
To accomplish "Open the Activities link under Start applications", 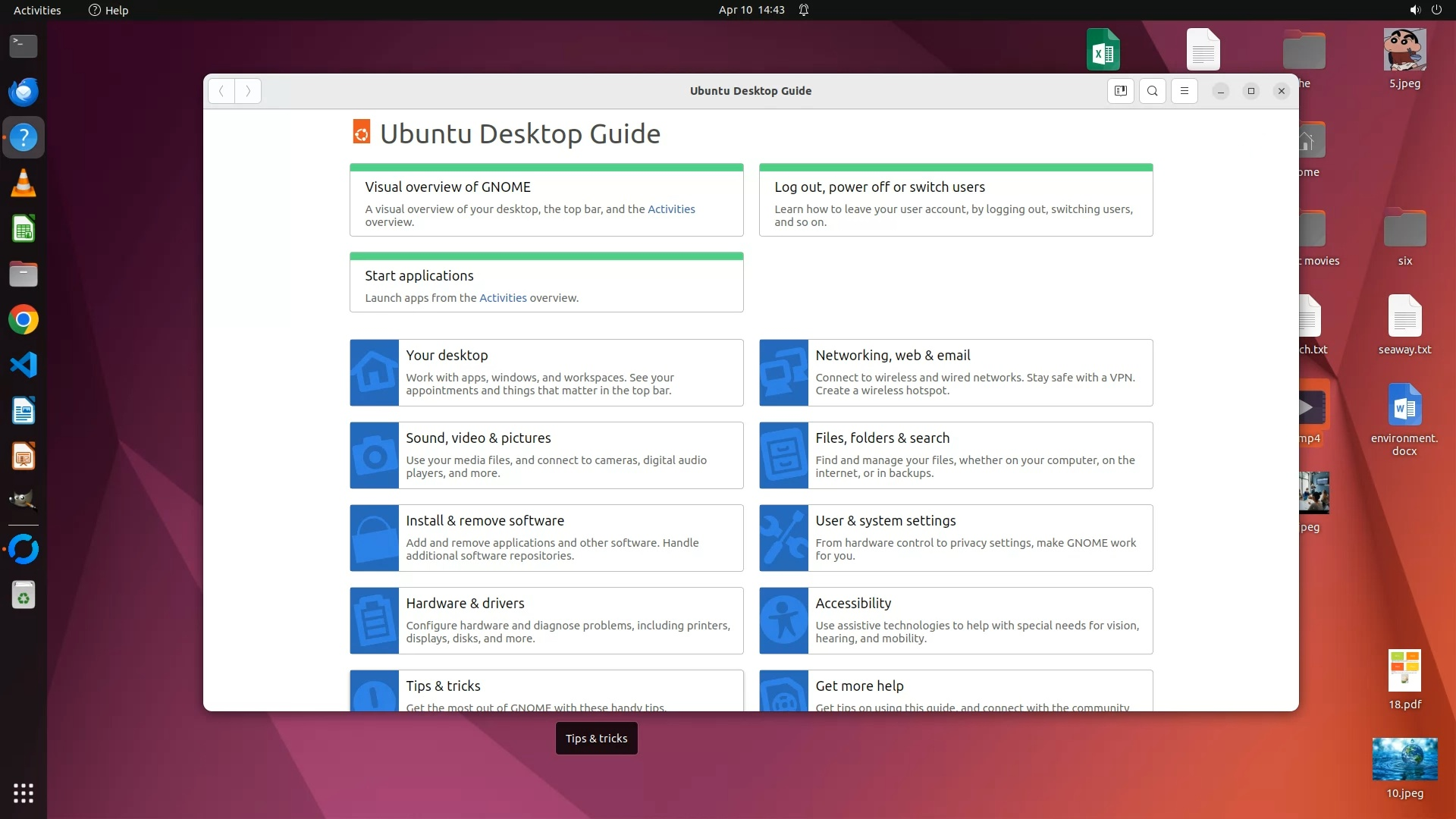I will point(502,298).
